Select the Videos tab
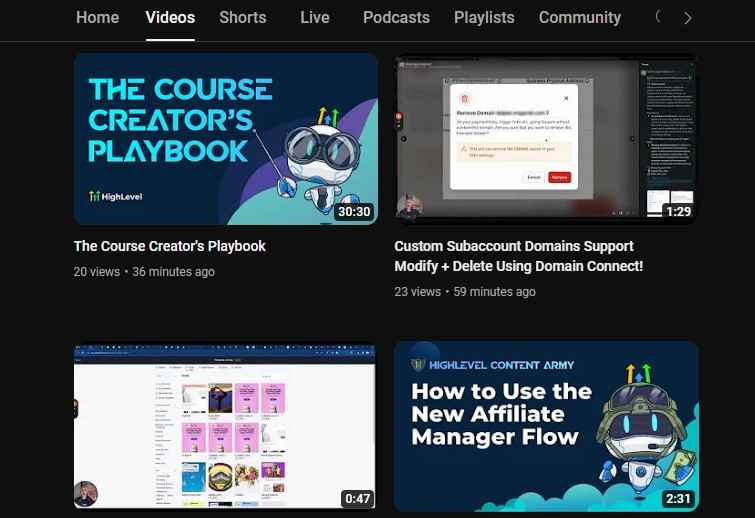Viewport: 755px width, 518px height. point(170,18)
